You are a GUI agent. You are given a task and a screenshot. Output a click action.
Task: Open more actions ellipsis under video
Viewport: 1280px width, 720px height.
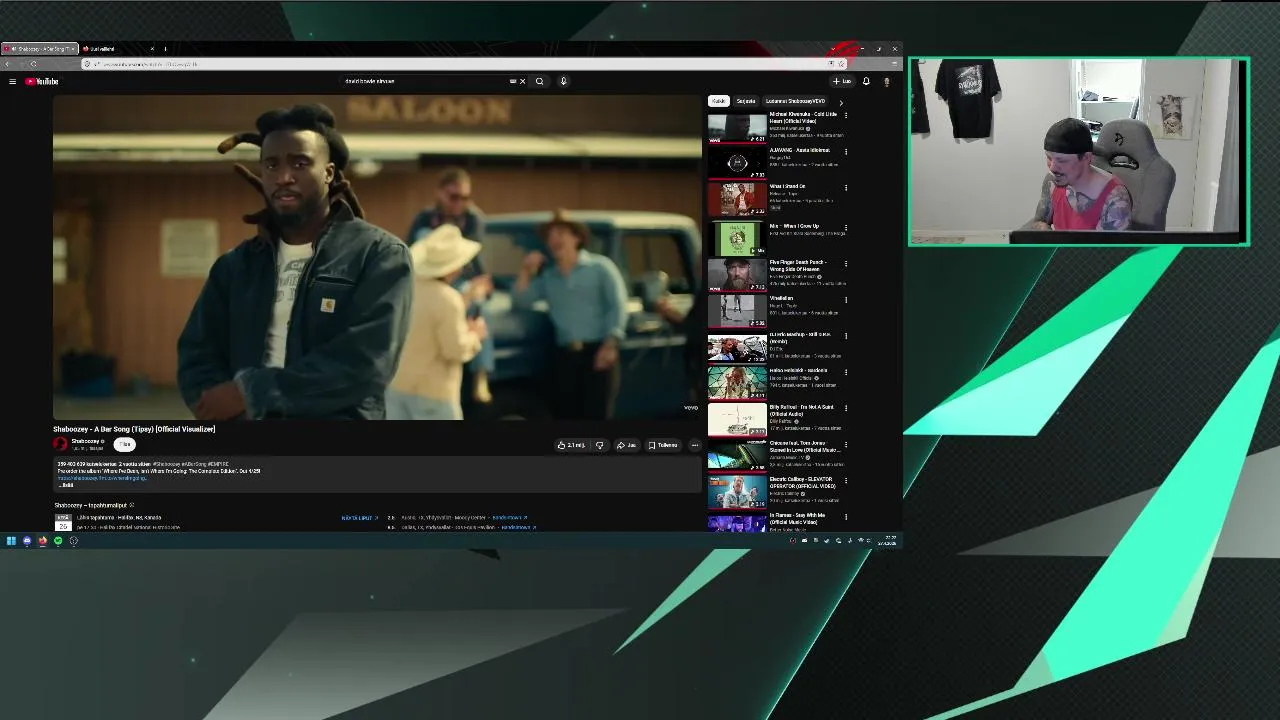tap(695, 445)
